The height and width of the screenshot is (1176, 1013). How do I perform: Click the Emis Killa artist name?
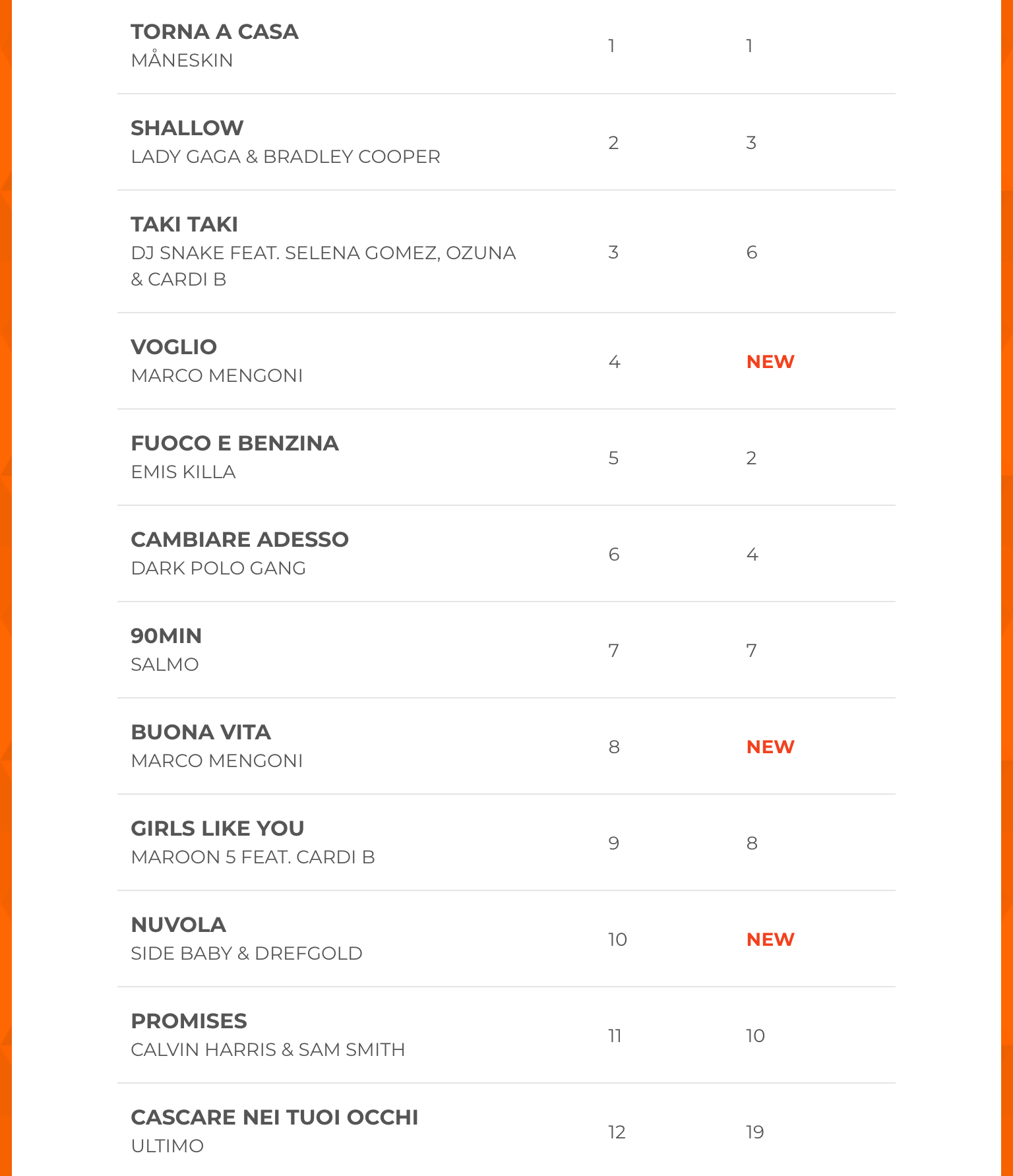point(183,472)
